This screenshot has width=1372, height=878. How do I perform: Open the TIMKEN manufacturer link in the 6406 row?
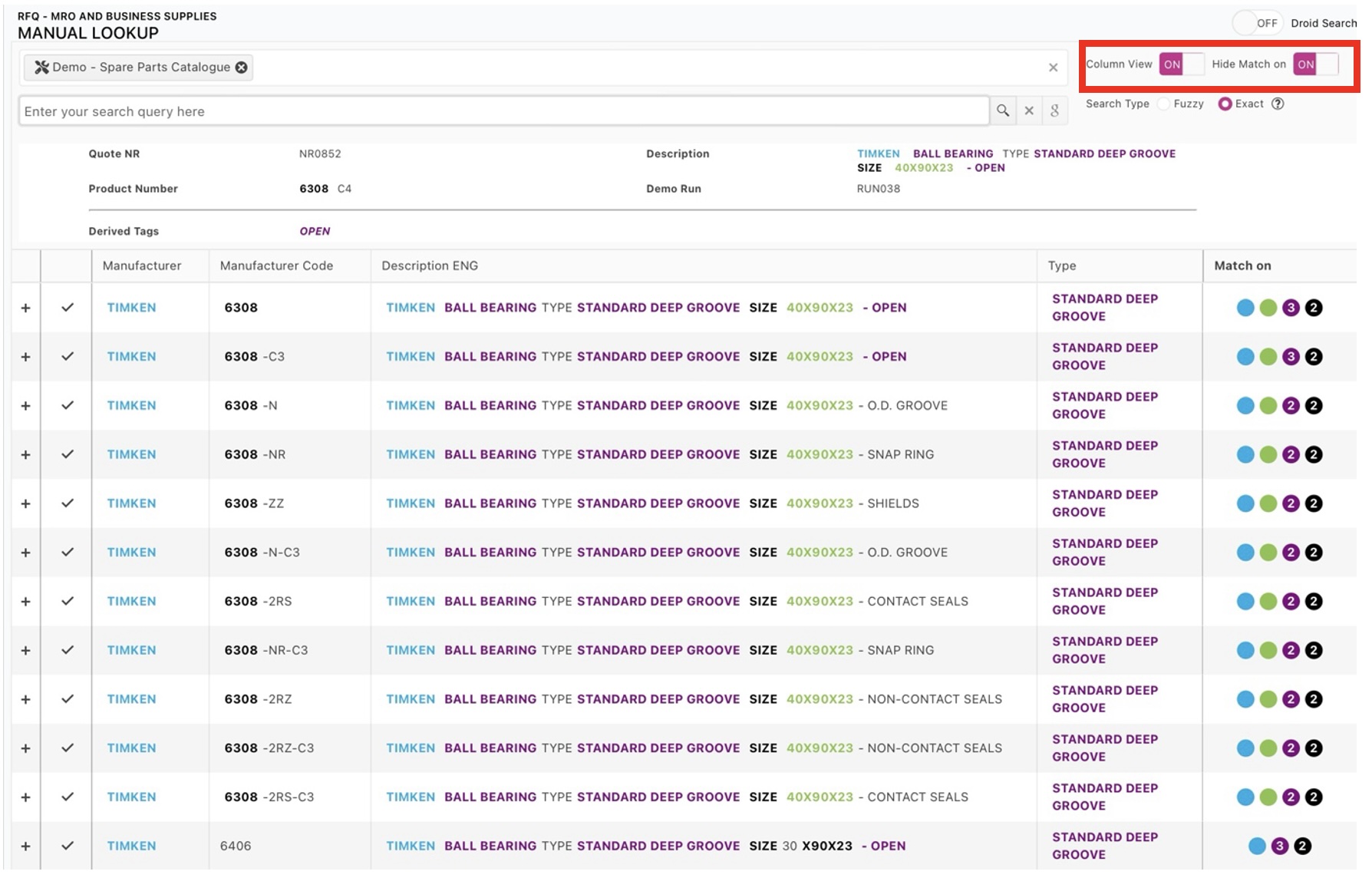pos(131,846)
